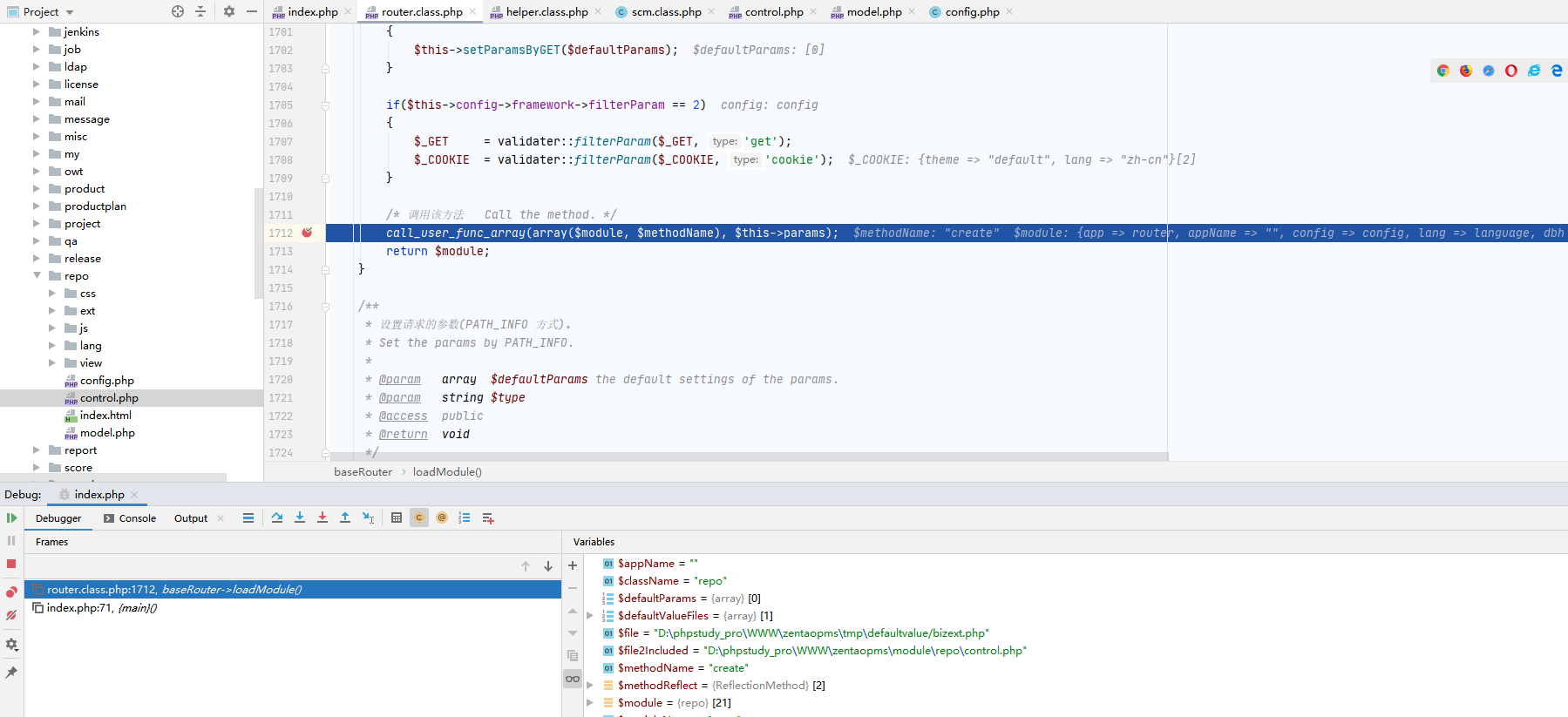The height and width of the screenshot is (717, 1568).
Task: Step over the current line
Action: tap(277, 517)
